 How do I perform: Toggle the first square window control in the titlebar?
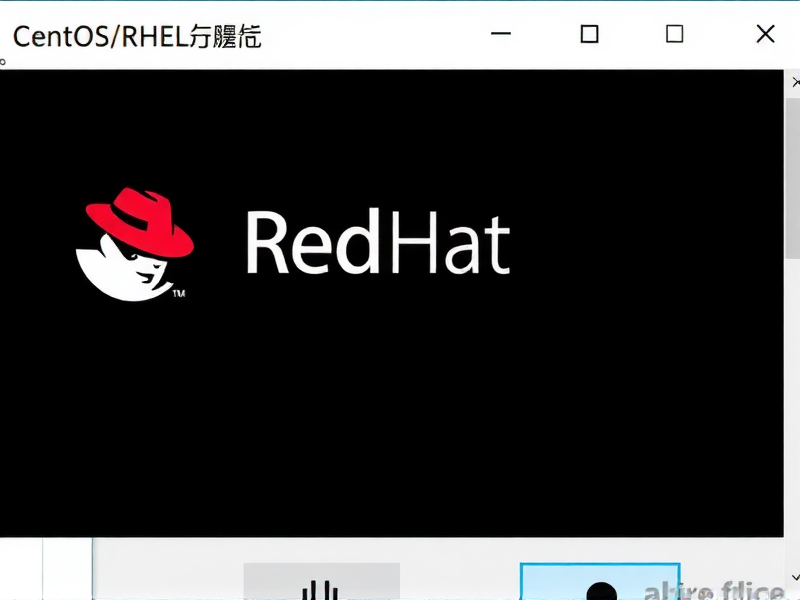[x=589, y=34]
